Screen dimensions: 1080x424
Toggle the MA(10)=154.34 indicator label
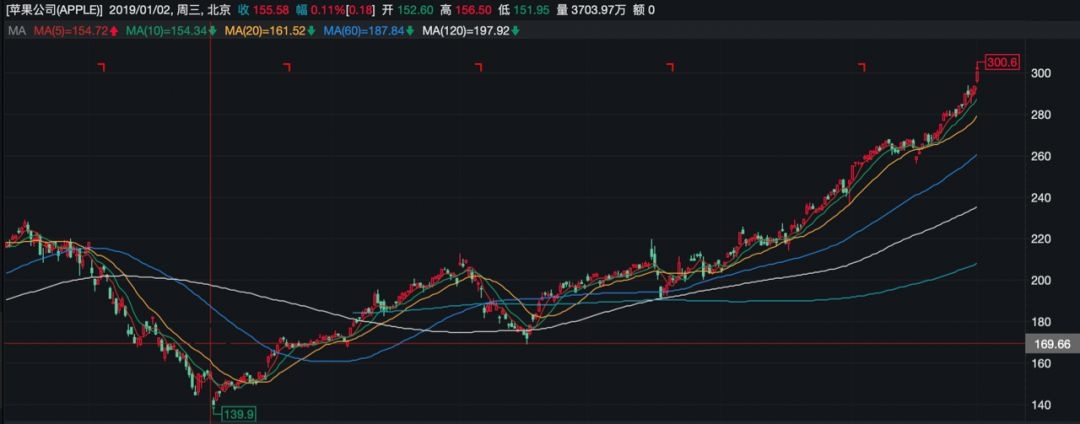click(167, 31)
